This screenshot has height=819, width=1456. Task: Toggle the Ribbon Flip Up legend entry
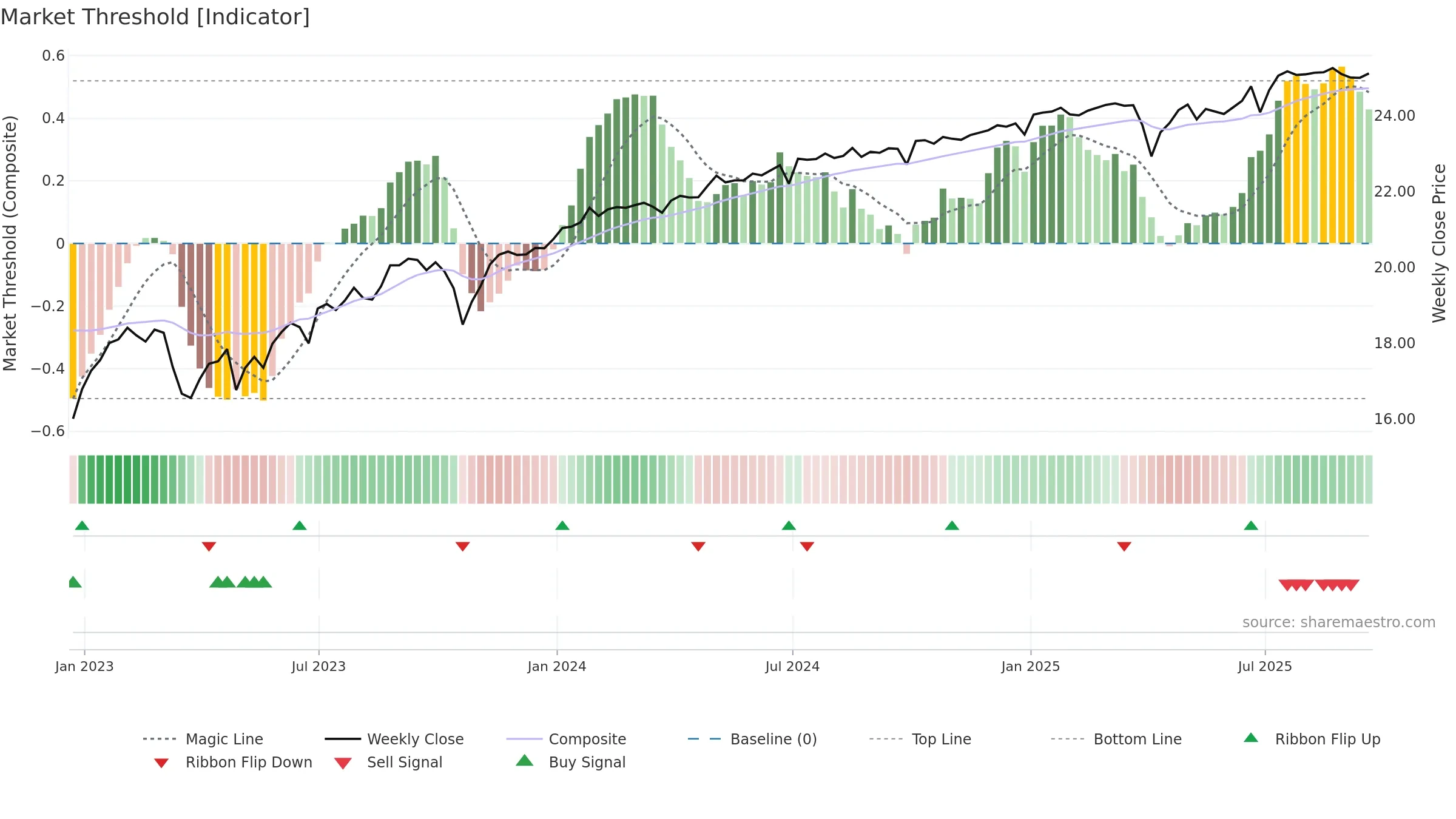[1312, 739]
